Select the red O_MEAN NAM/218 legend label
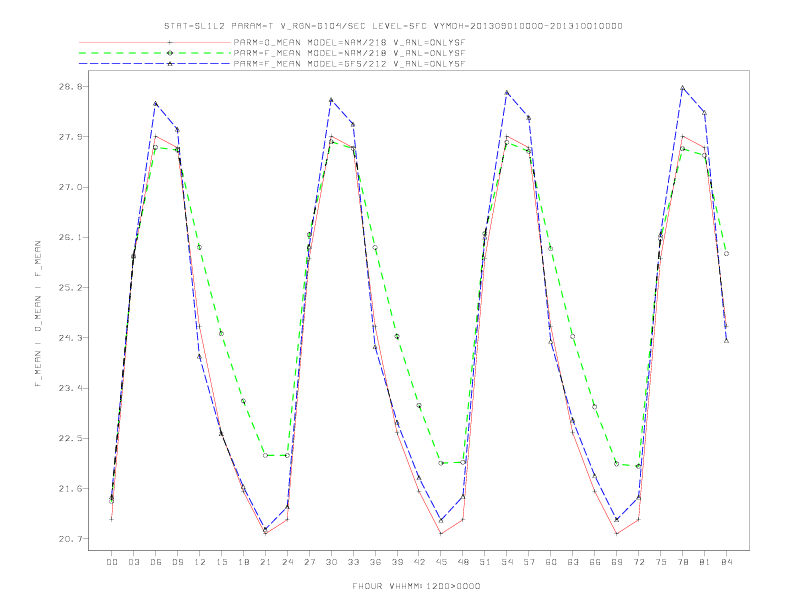Image resolution: width=792 pixels, height=612 pixels. (x=349, y=42)
